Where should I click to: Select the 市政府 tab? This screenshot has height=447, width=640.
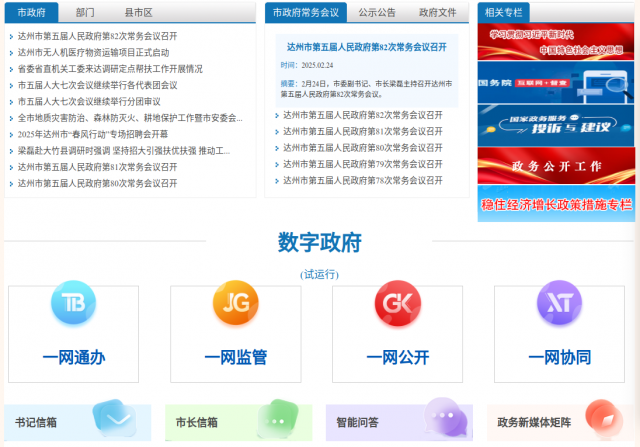(x=31, y=13)
